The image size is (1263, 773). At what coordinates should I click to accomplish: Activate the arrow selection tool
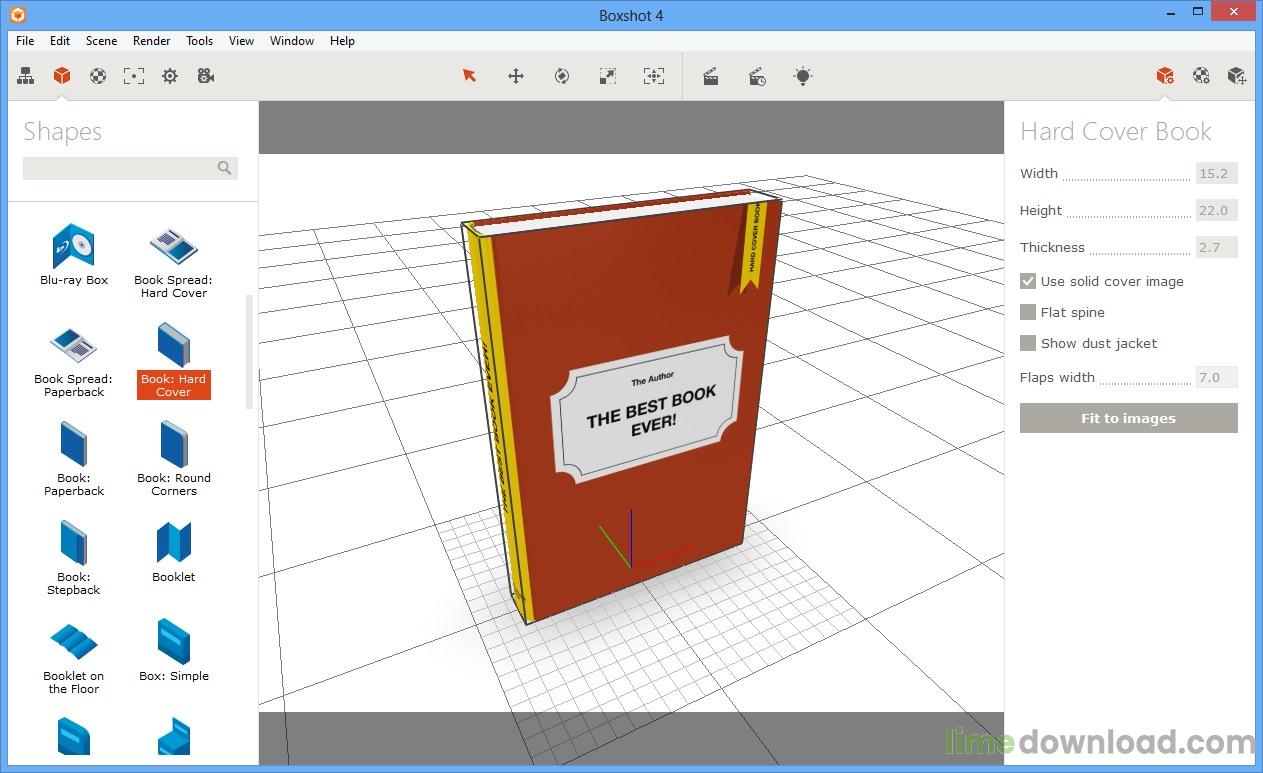pos(469,76)
